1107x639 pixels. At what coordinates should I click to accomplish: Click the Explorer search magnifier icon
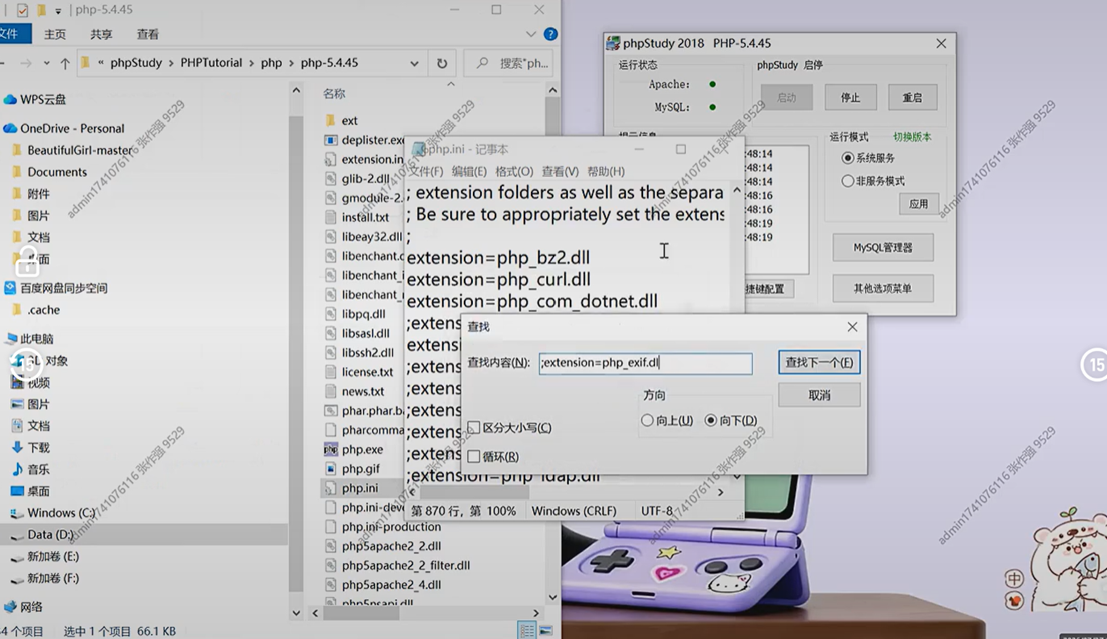[x=482, y=63]
